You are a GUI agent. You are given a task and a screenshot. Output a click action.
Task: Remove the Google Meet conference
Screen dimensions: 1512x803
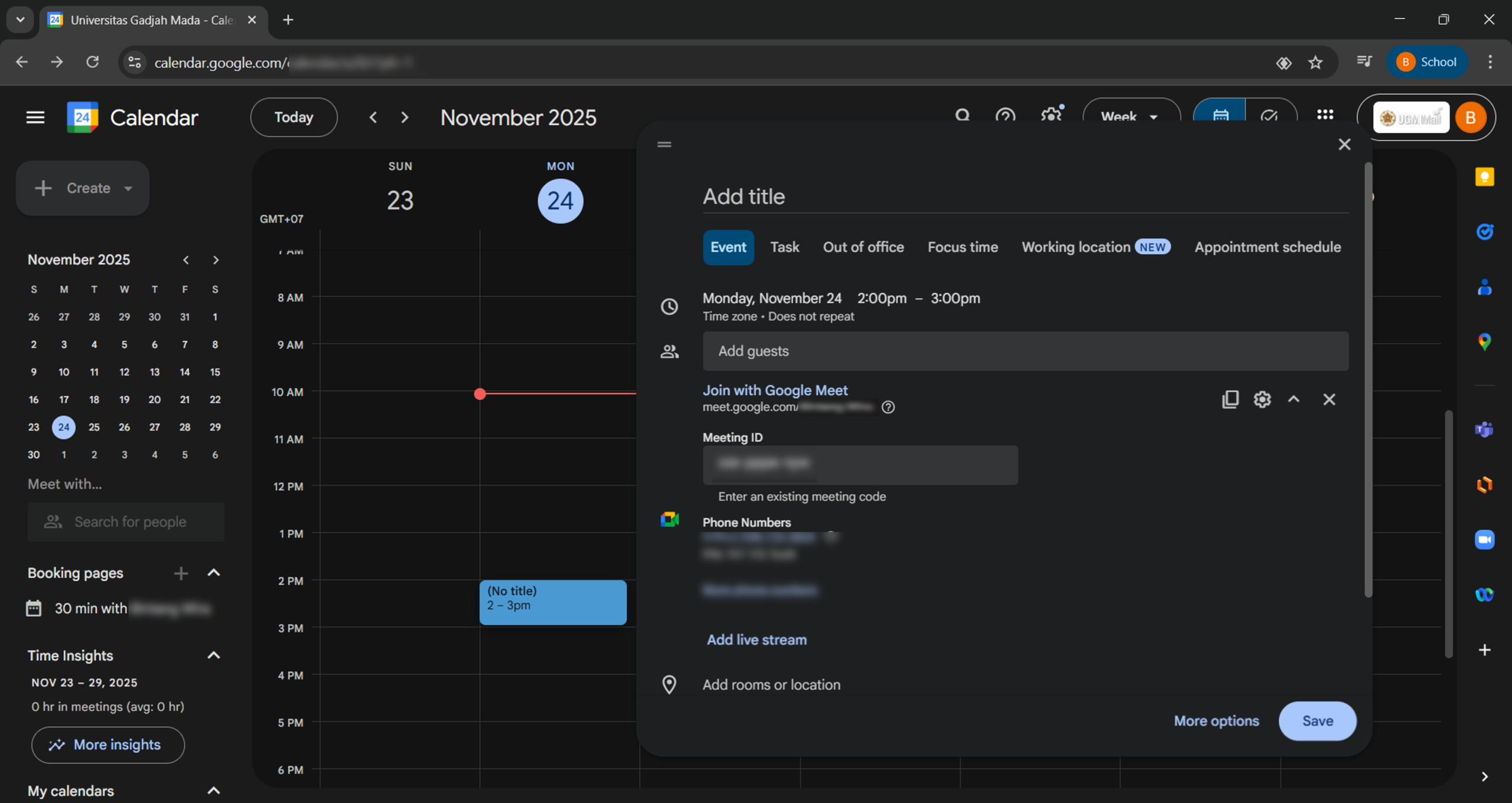(1328, 399)
